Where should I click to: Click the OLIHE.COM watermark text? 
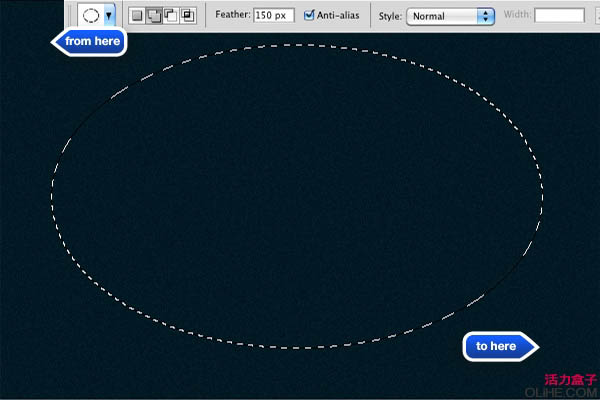[570, 392]
